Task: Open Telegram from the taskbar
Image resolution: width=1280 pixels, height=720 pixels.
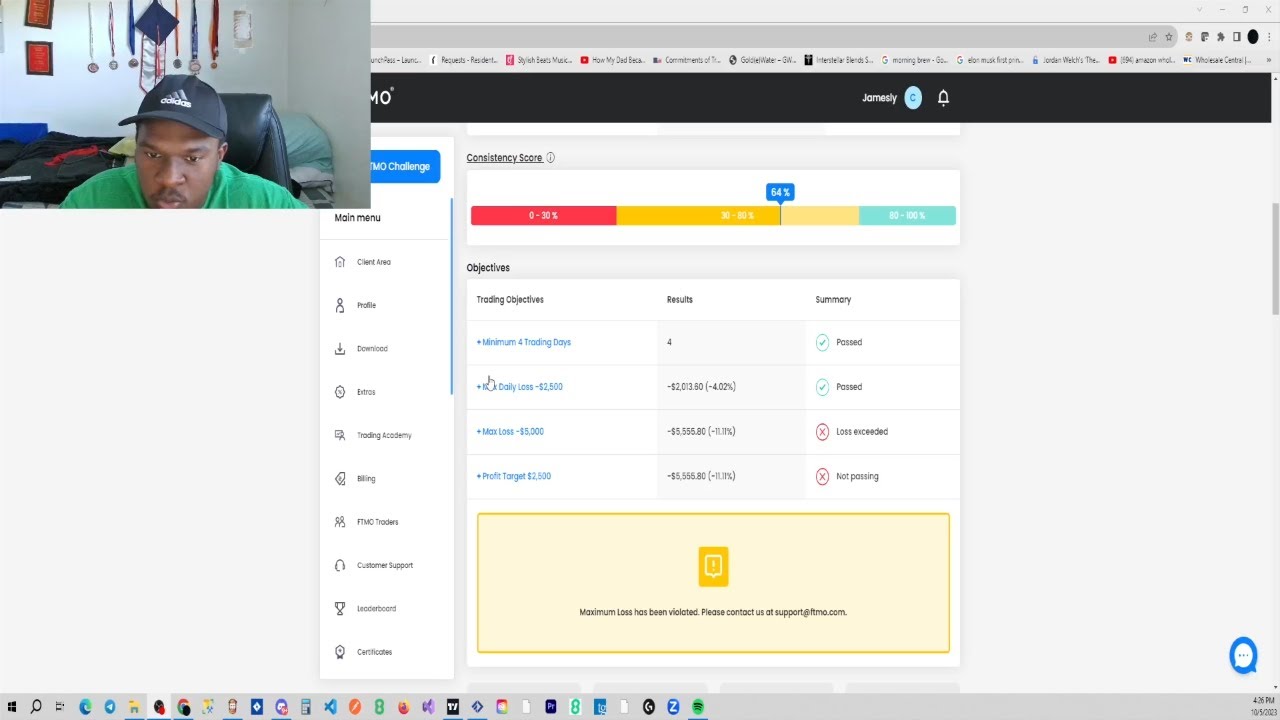Action: pos(110,707)
